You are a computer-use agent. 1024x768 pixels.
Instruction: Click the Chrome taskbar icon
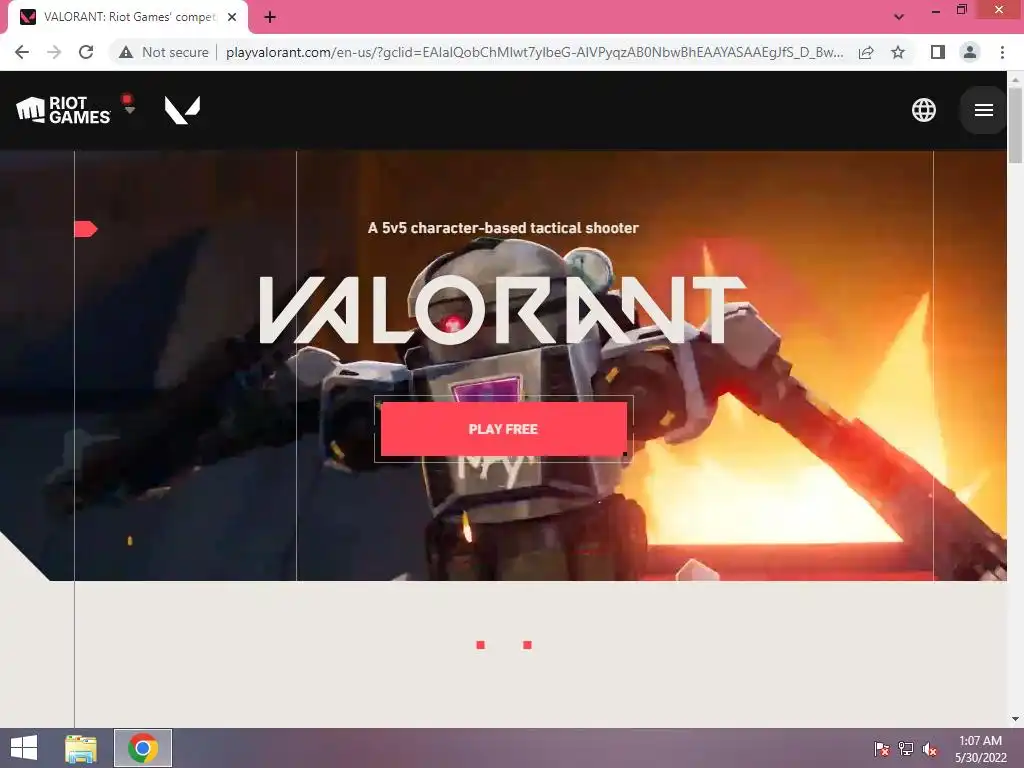point(143,748)
